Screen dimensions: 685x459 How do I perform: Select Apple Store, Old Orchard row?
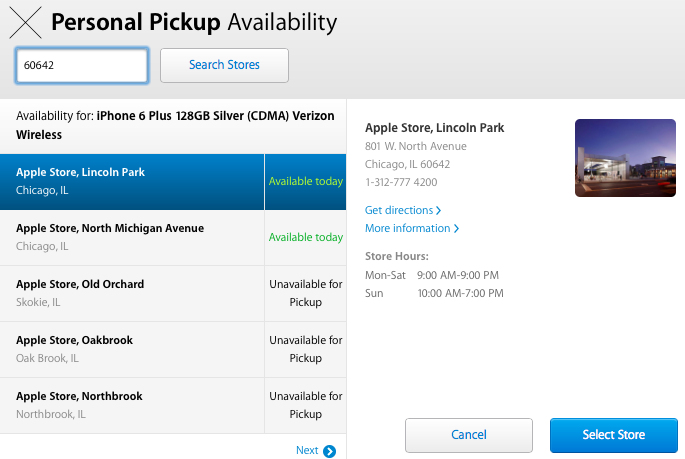[x=173, y=293]
